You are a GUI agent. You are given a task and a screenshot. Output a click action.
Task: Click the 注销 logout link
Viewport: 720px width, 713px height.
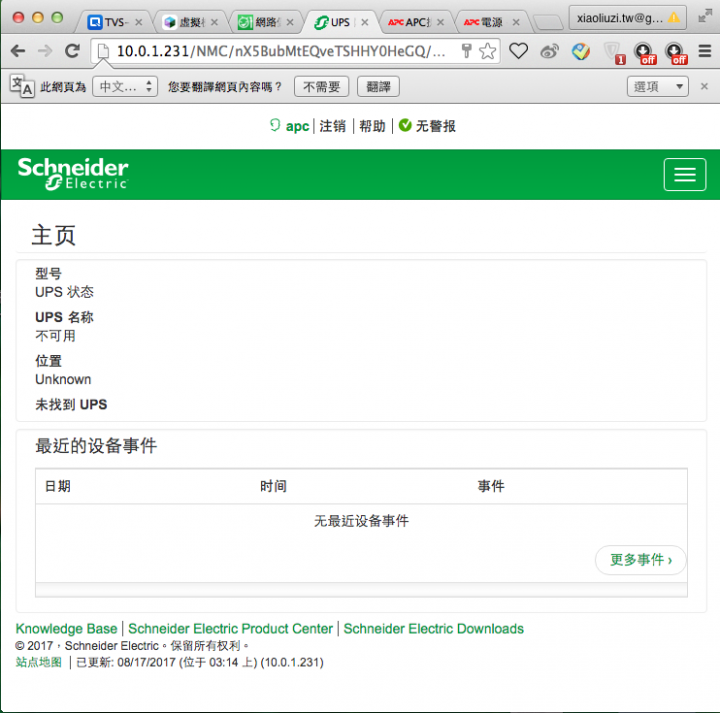pyautogui.click(x=332, y=126)
